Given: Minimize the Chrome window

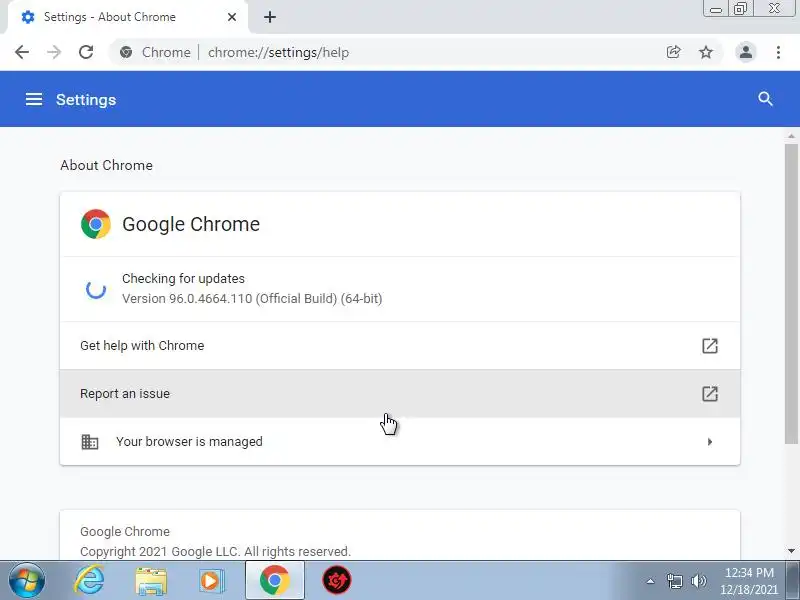Looking at the screenshot, I should tap(716, 9).
